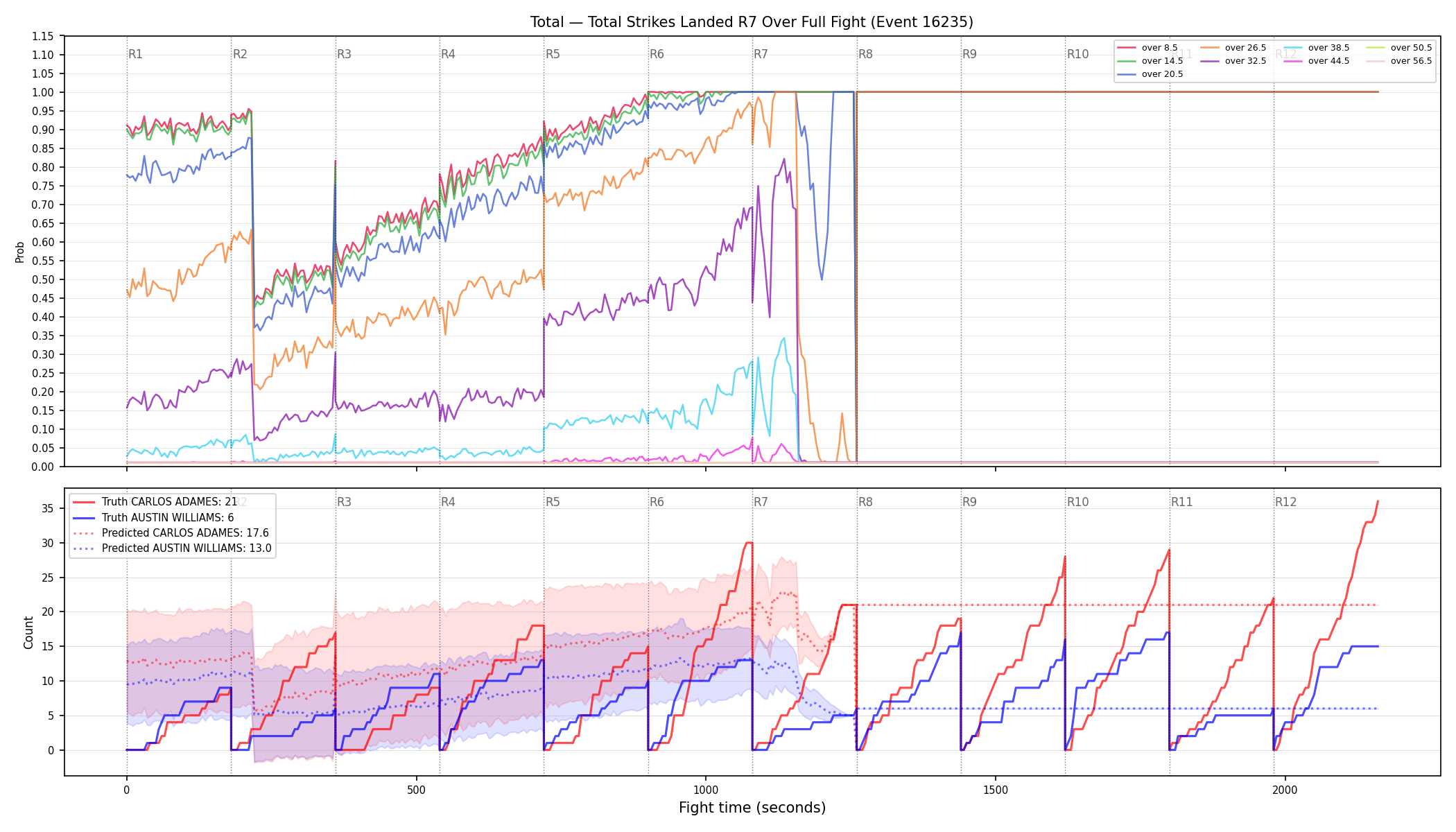Click 'Predicted CARLOS ADAMES: 17.6' legend entry
This screenshot has width=1456, height=832.
click(x=171, y=533)
